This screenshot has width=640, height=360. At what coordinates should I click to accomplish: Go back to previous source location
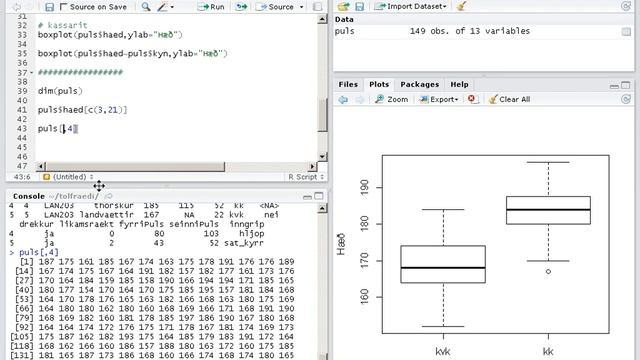(x=17, y=7)
